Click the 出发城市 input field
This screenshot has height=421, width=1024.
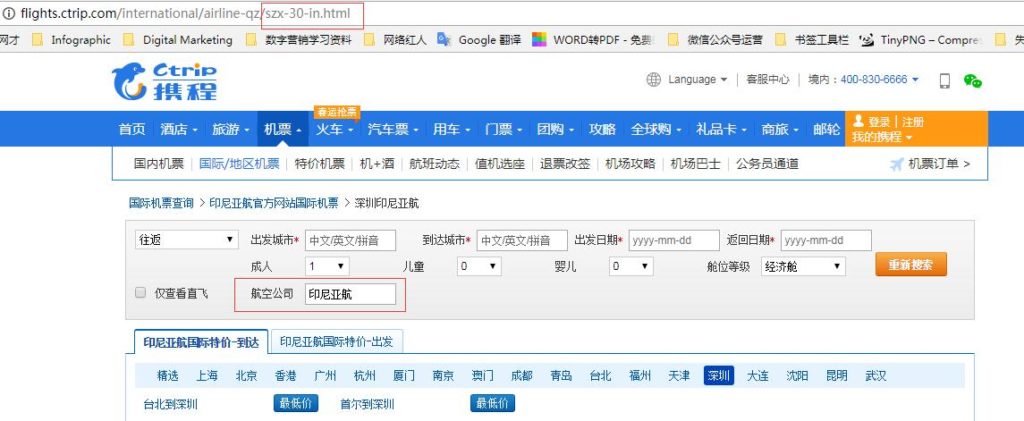click(351, 240)
